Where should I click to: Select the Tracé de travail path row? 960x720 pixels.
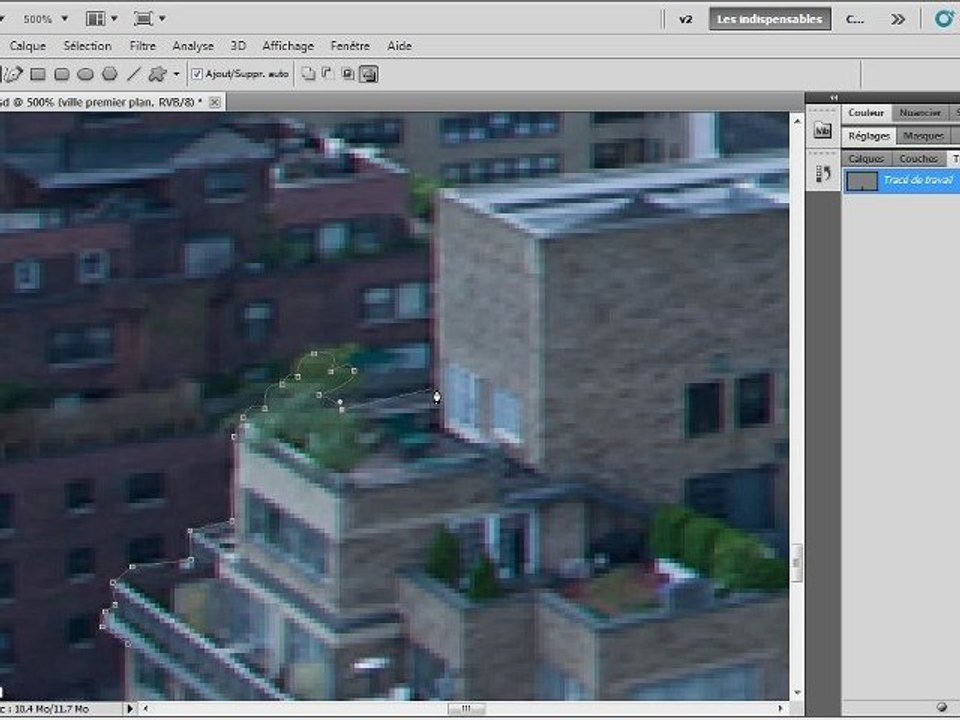[x=901, y=181]
